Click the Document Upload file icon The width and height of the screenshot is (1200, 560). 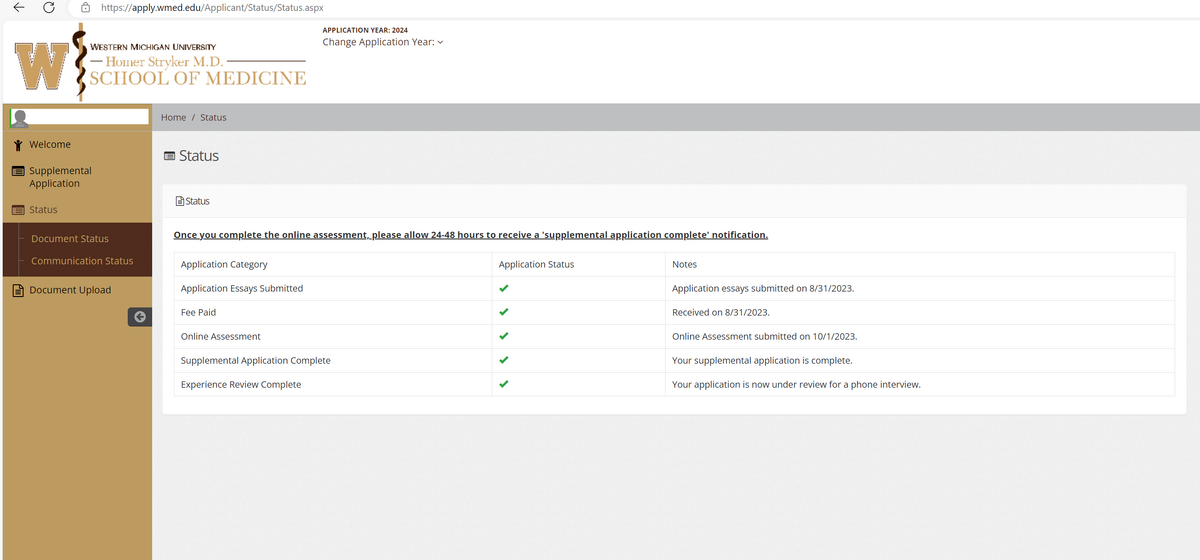pyautogui.click(x=18, y=290)
